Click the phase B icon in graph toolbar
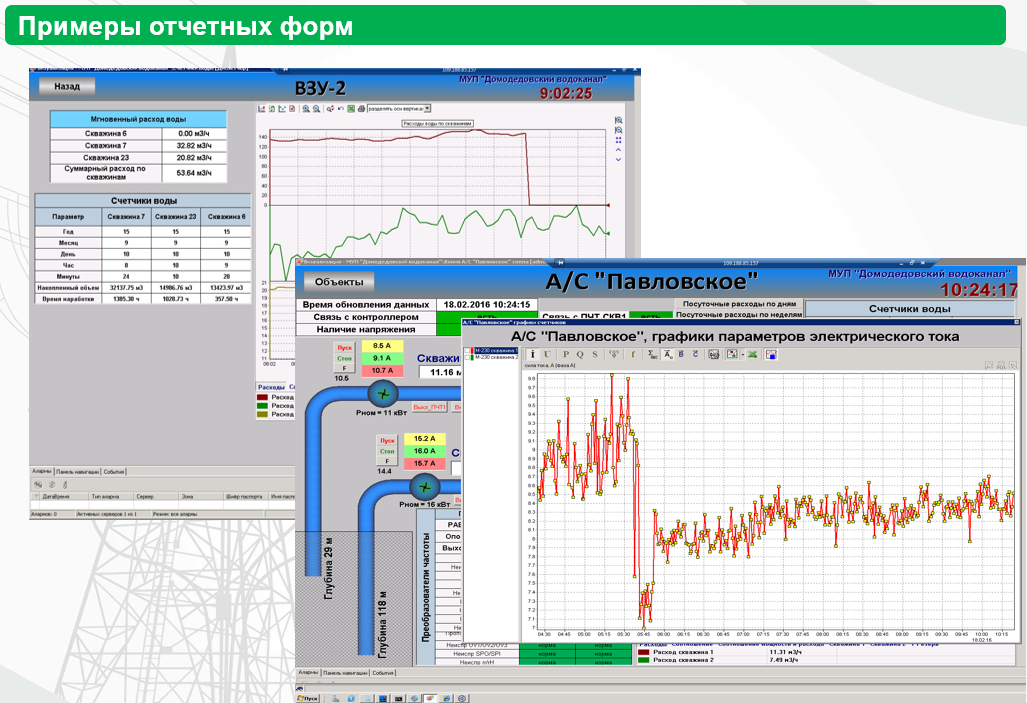This screenshot has height=703, width=1027. [681, 354]
